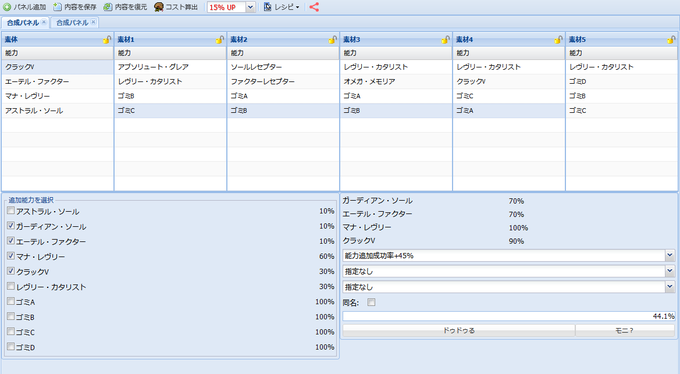Select ファクターレセプター in 素材2
Viewport: 680px width, 374px height.
coord(283,82)
